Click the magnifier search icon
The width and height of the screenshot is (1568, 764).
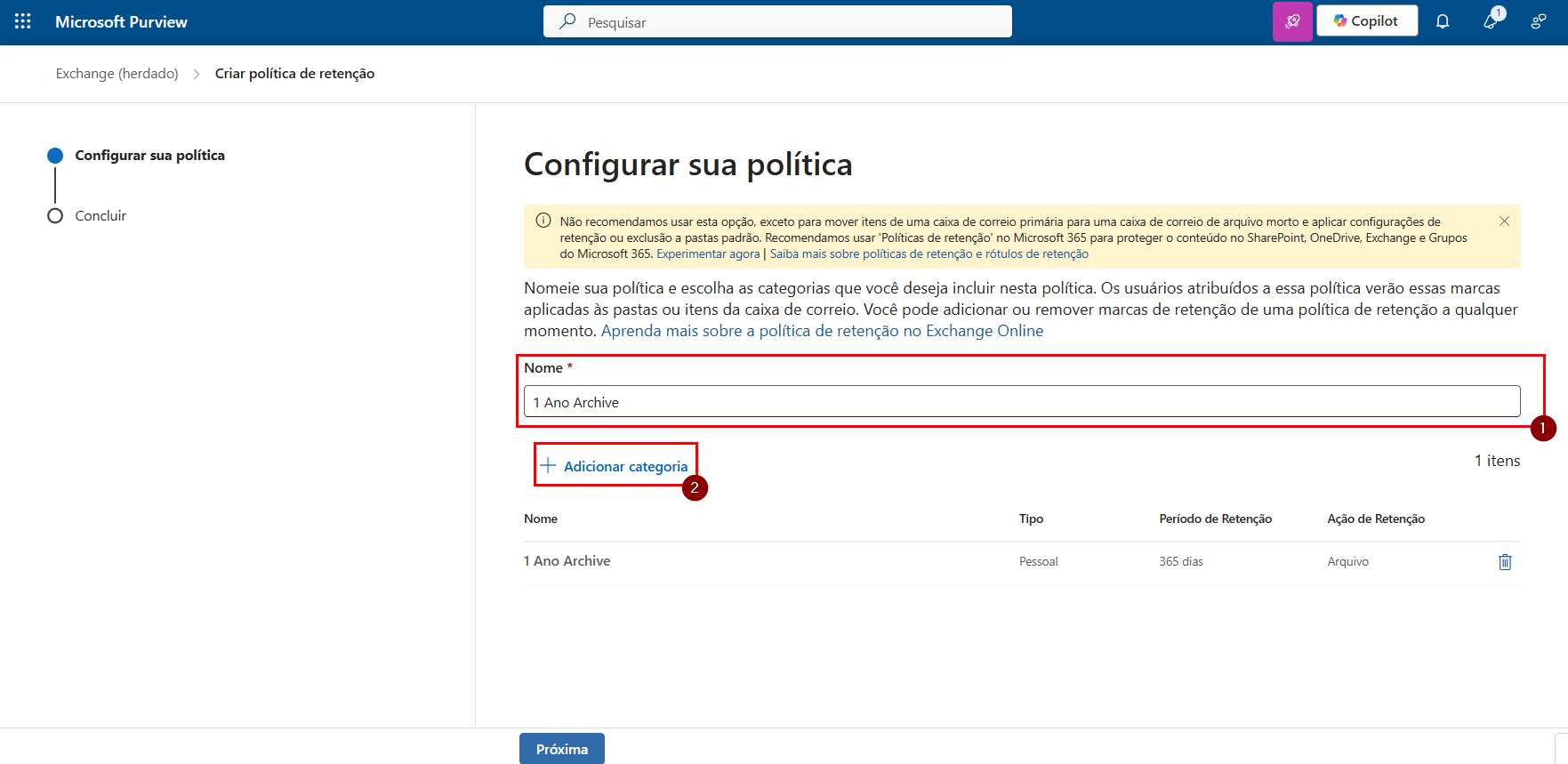pos(567,21)
